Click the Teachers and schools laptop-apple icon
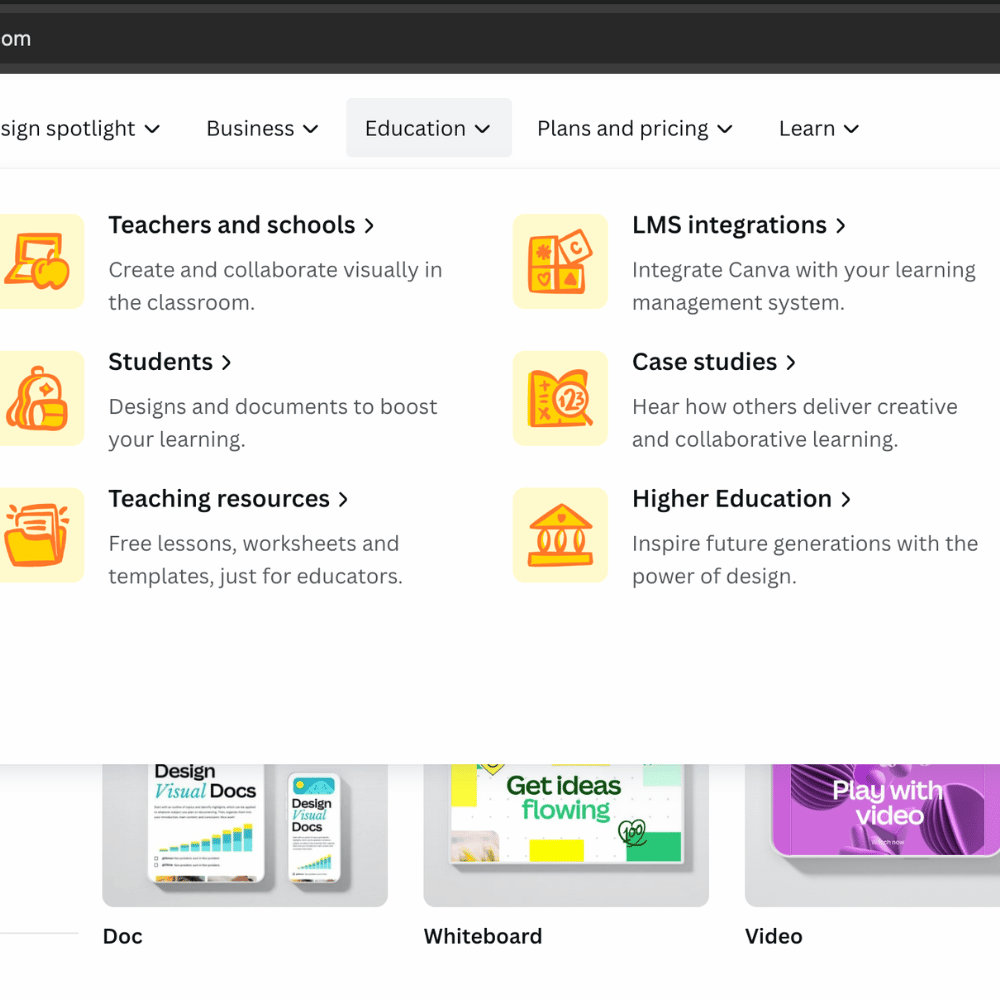This screenshot has height=1000, width=1000. click(x=38, y=261)
